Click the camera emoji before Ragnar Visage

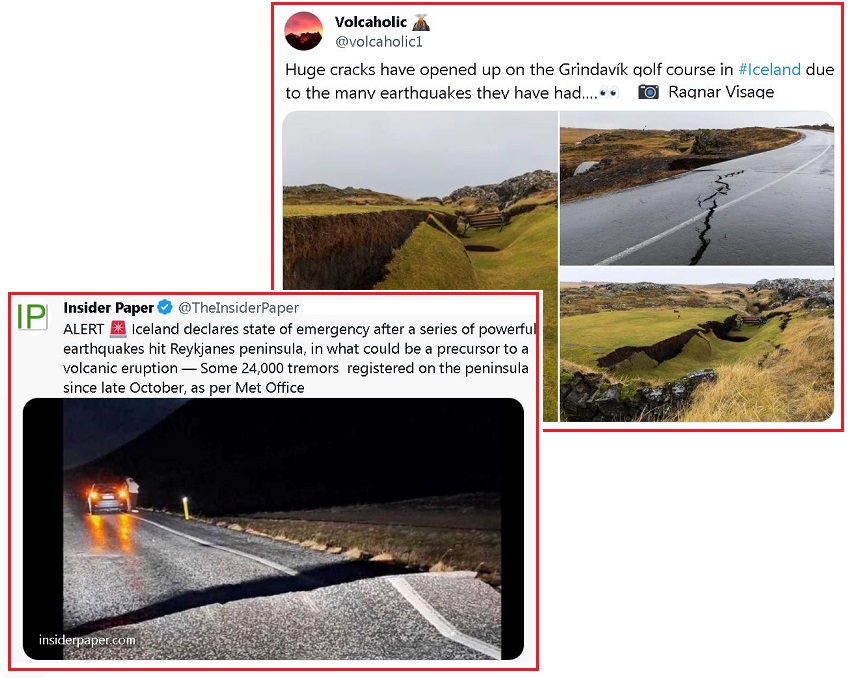(648, 92)
